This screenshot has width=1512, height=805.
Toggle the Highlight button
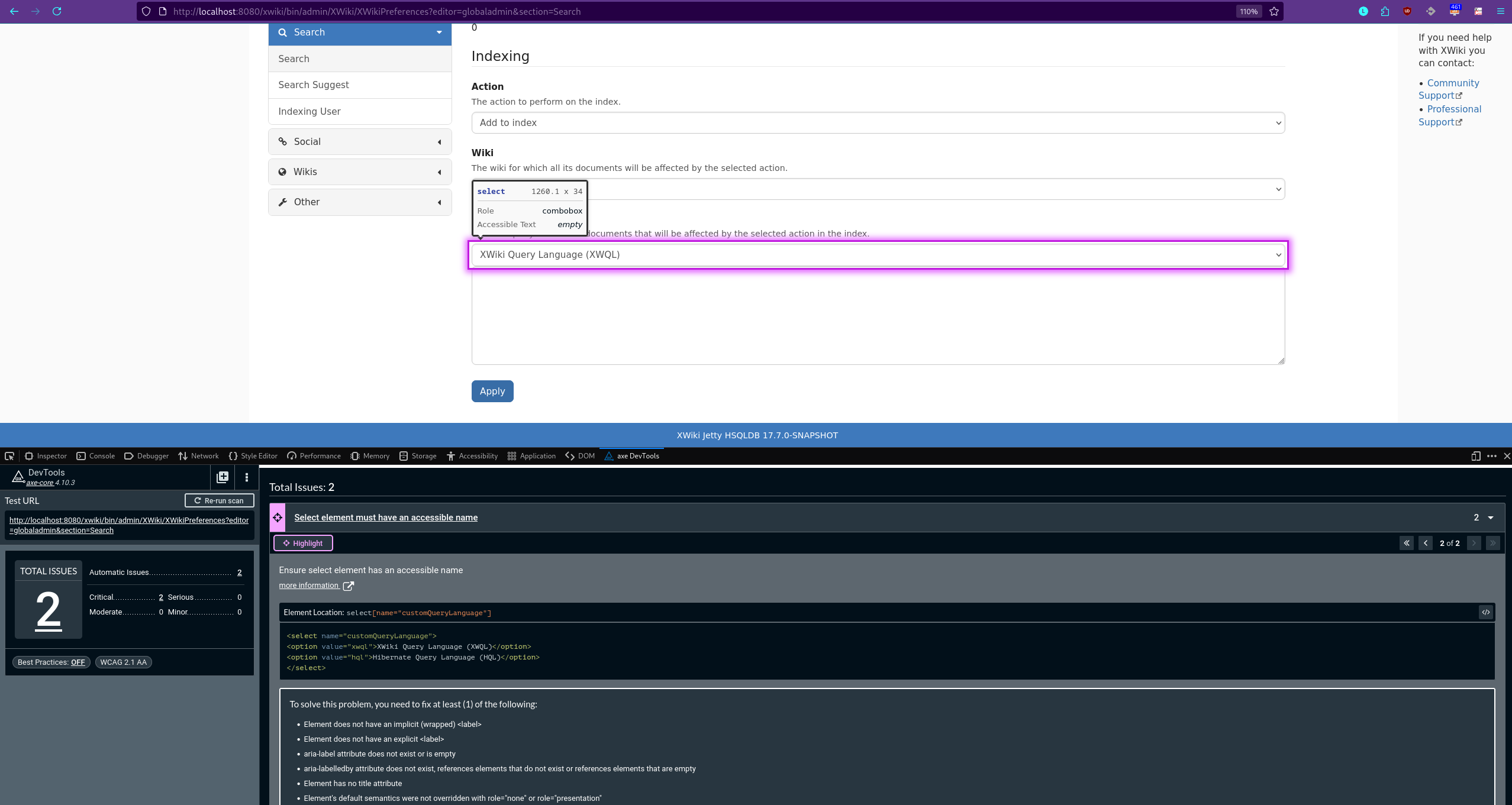tap(303, 543)
